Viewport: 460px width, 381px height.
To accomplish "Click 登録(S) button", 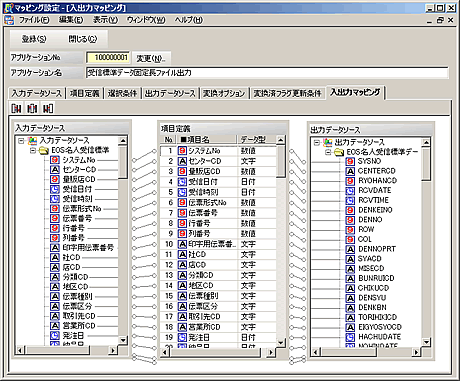I will 34,39.
